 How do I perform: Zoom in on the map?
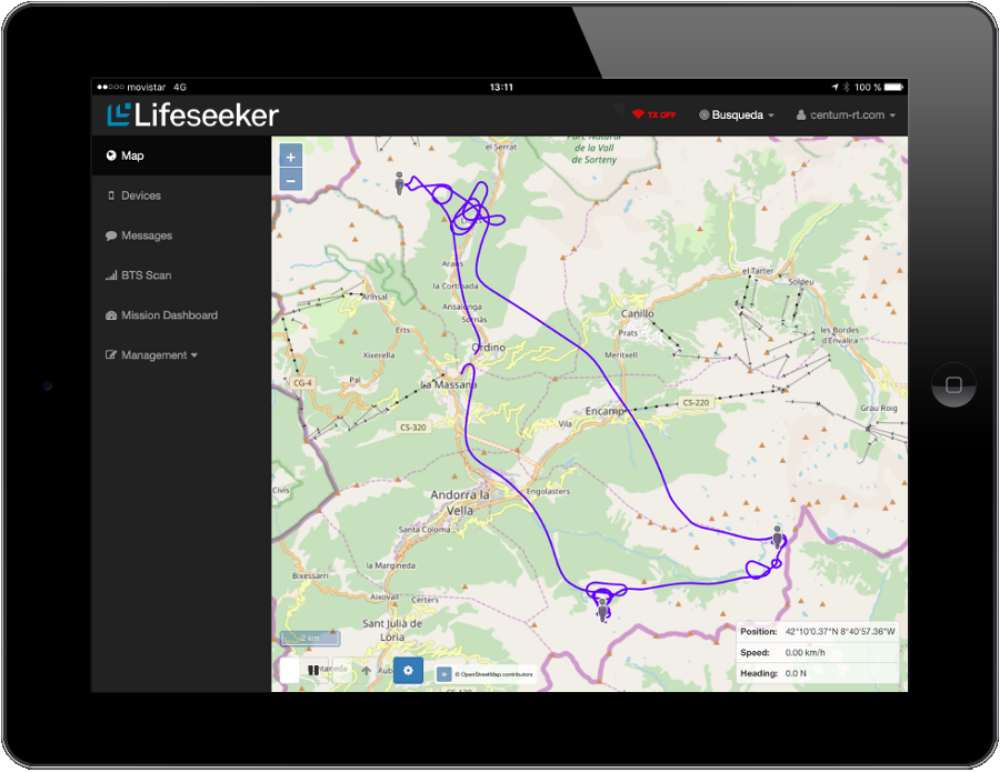pyautogui.click(x=290, y=157)
